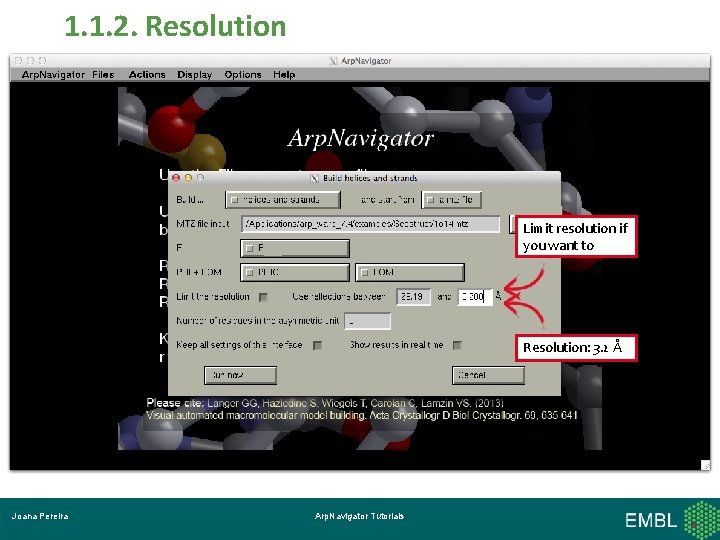This screenshot has width=720, height=540.
Task: Toggle Keep all settings of the interface
Action: click(x=317, y=345)
